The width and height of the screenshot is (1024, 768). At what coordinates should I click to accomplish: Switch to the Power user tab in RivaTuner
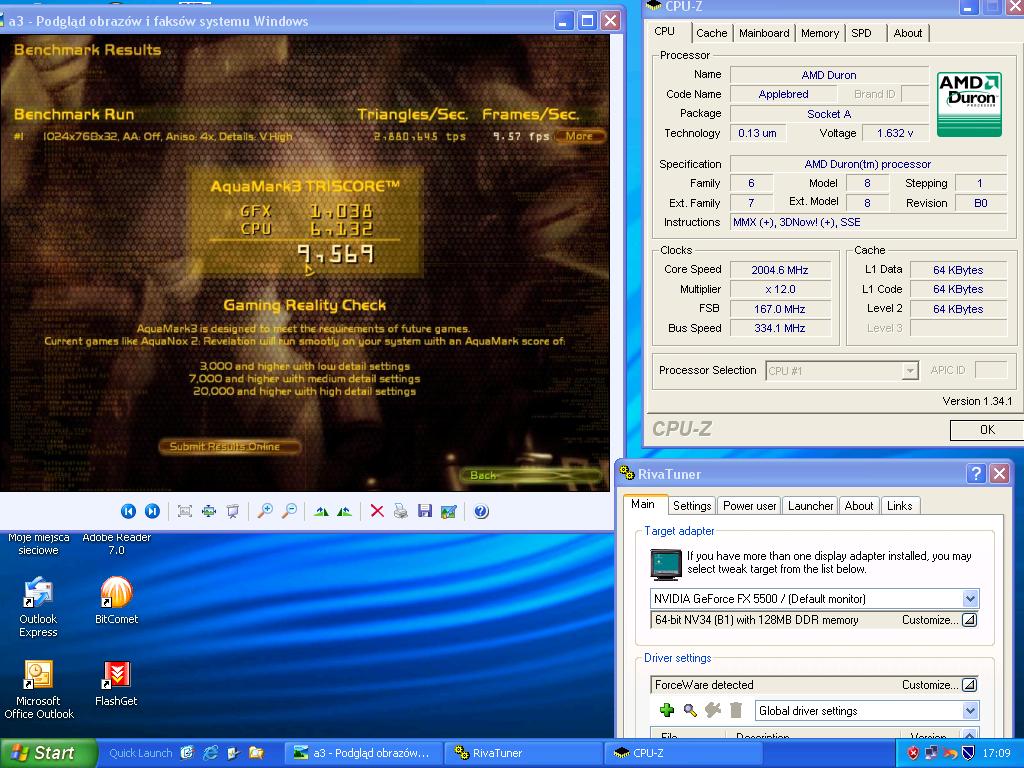coord(749,505)
